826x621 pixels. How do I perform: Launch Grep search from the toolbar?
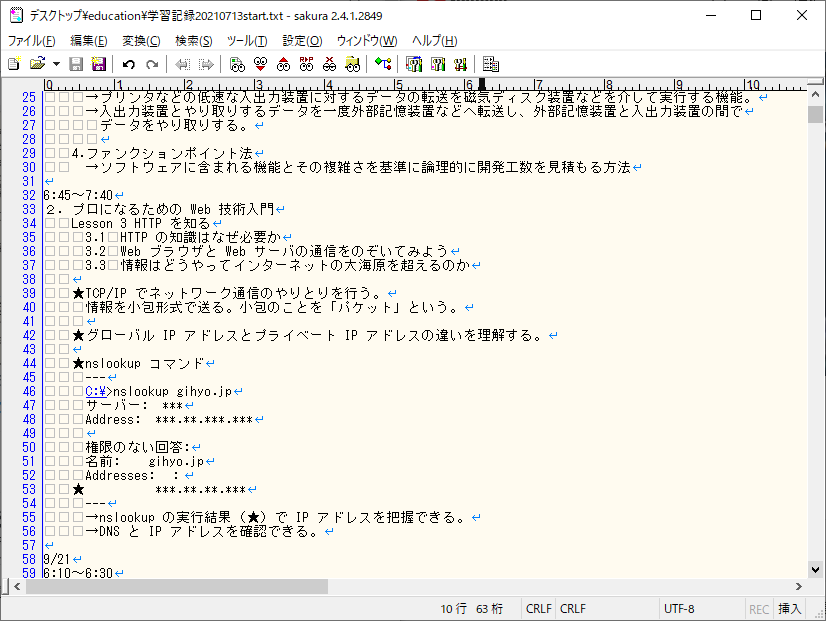(354, 63)
